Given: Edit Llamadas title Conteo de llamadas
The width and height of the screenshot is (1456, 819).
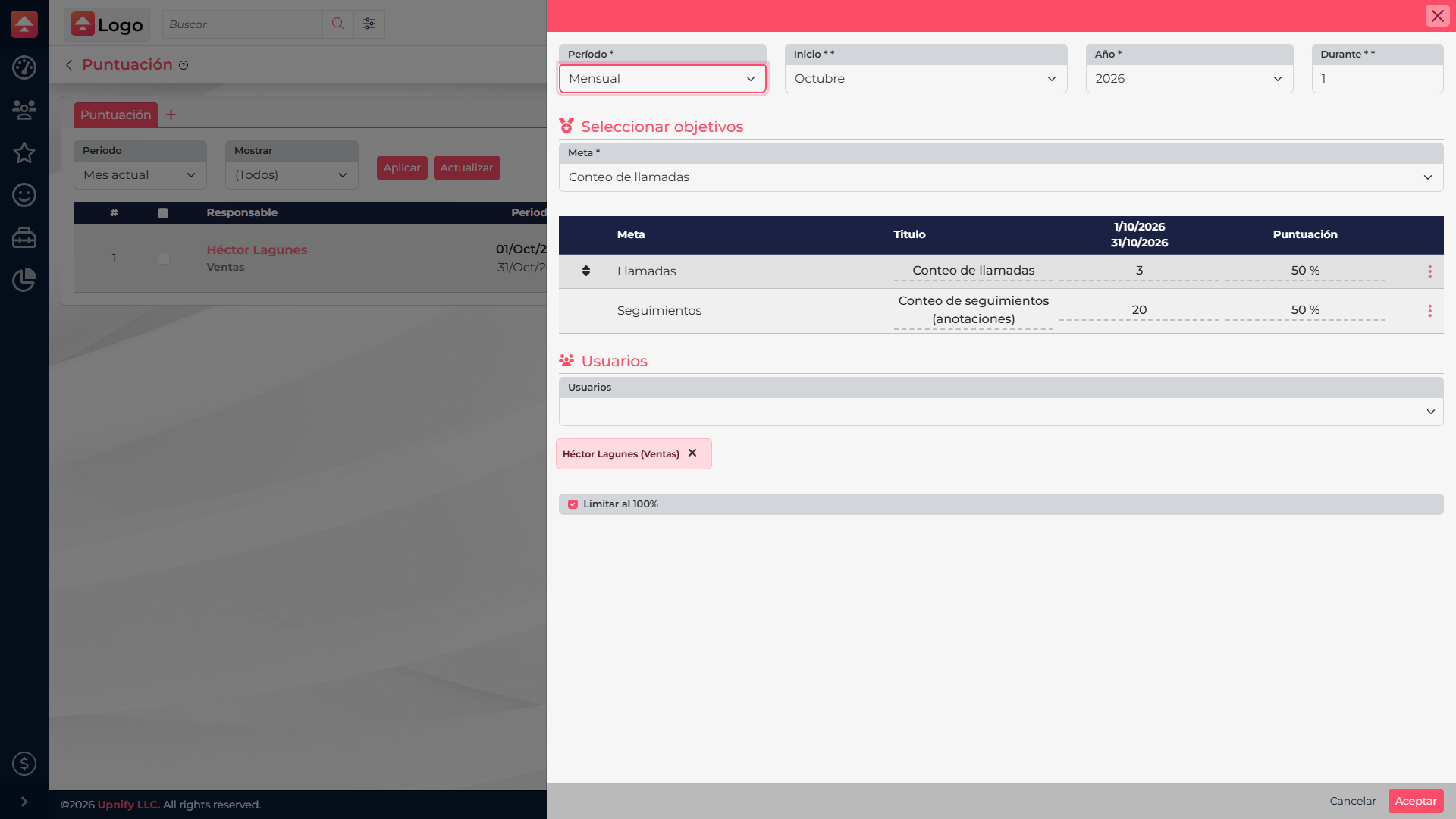Looking at the screenshot, I should click(974, 271).
